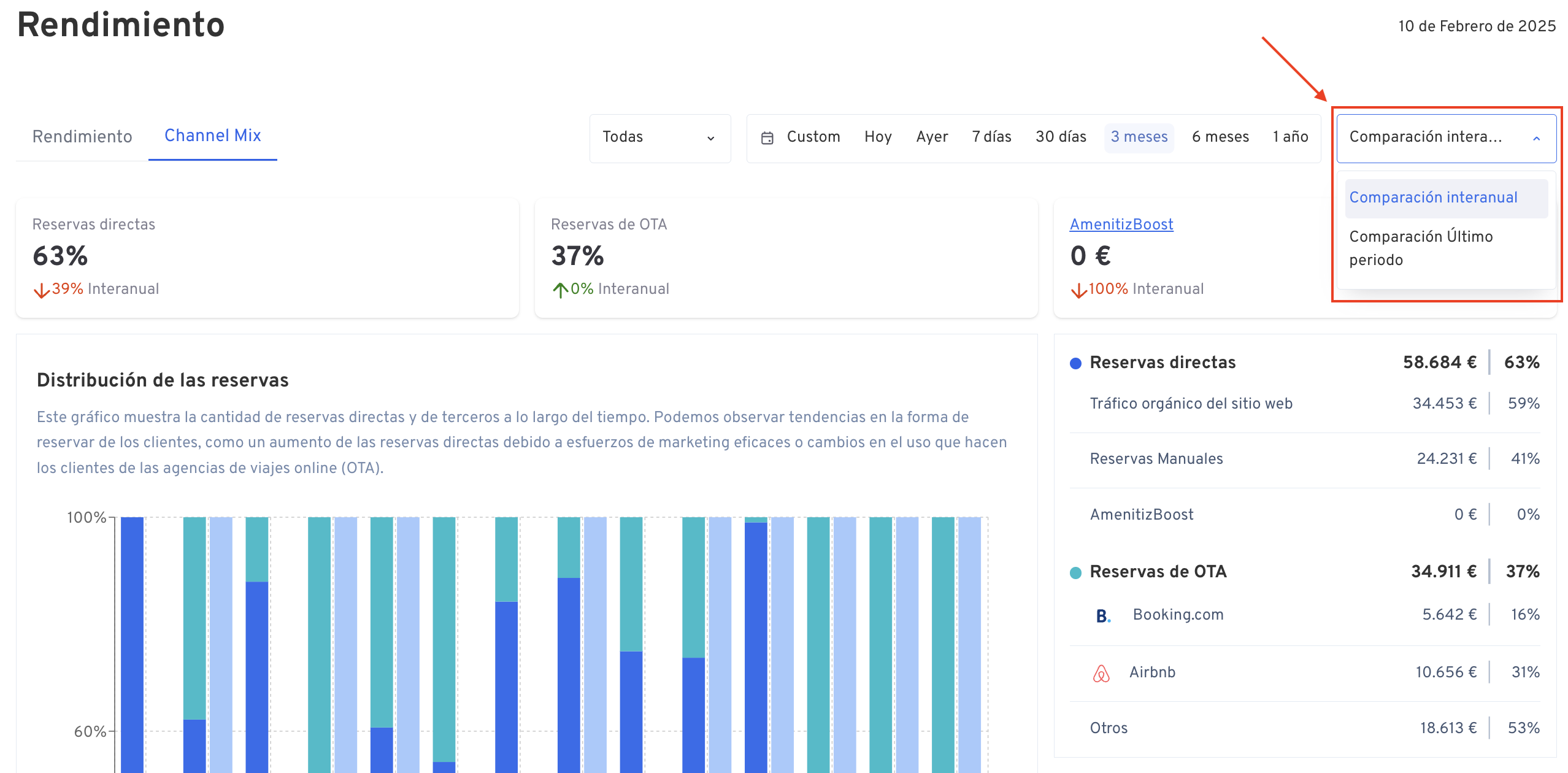Click the 60% axis label
The height and width of the screenshot is (773, 1568).
[x=90, y=732]
